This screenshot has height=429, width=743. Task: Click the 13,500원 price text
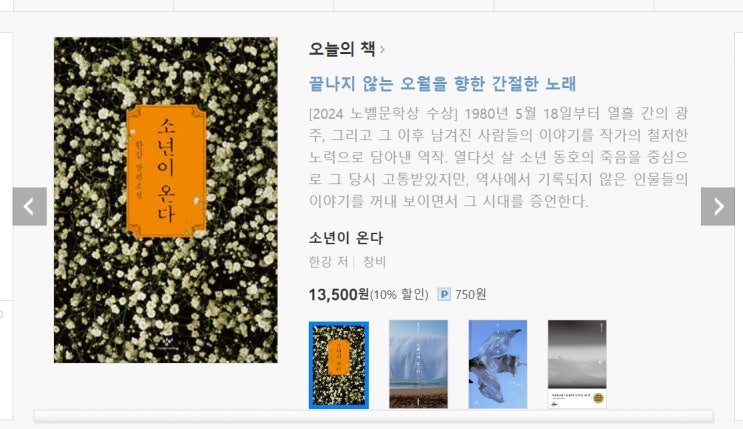(339, 294)
